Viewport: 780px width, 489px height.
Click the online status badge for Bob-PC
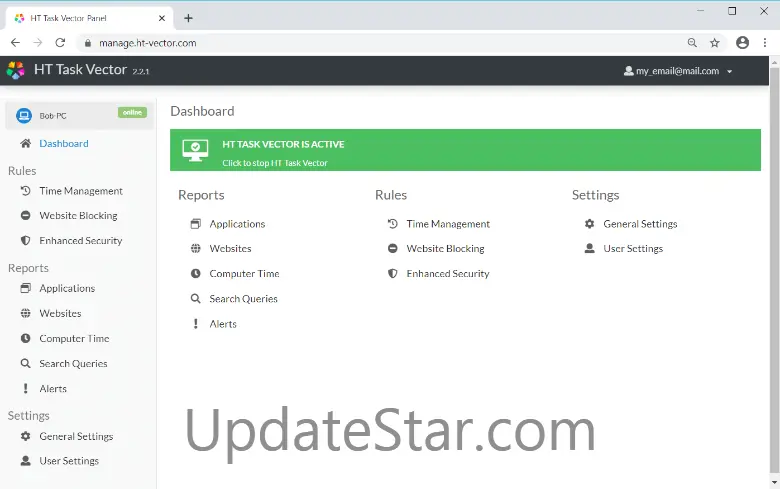pyautogui.click(x=132, y=112)
